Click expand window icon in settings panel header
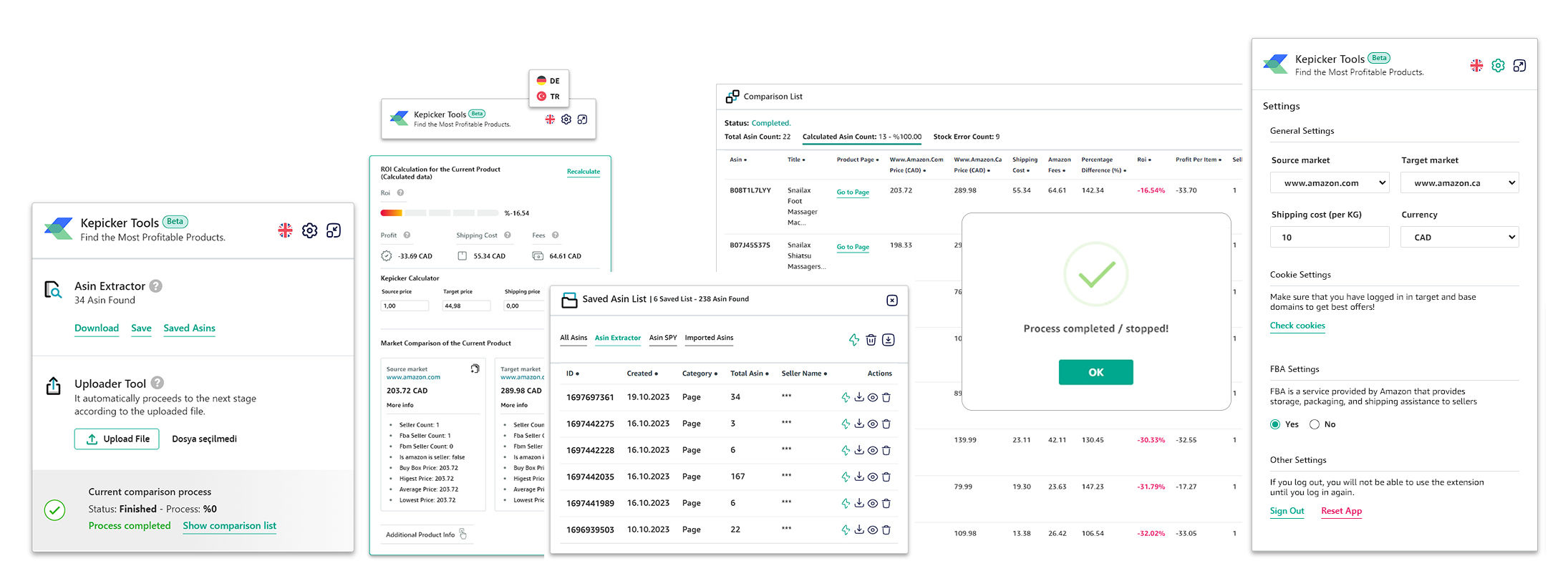1568x566 pixels. (x=1519, y=65)
